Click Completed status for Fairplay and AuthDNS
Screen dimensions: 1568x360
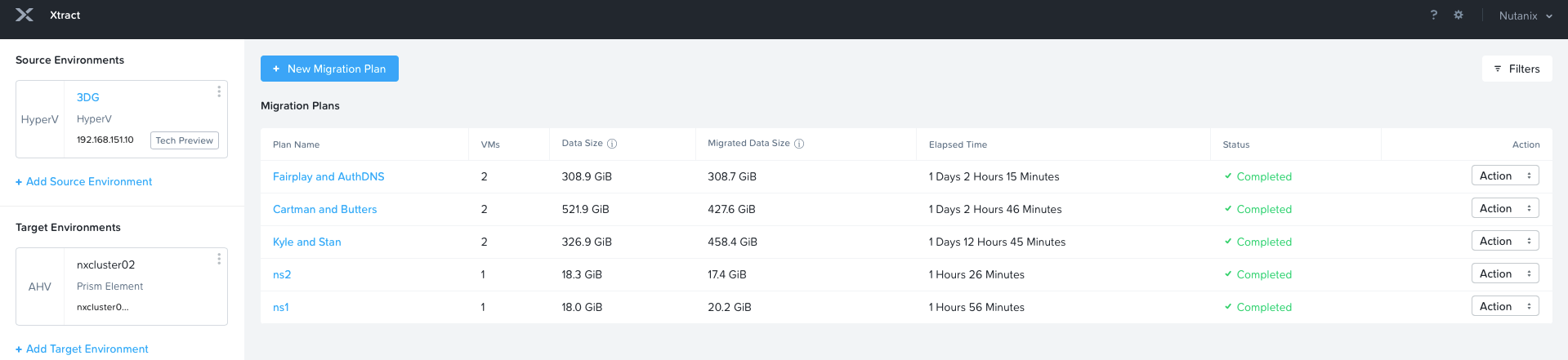[x=1258, y=176]
